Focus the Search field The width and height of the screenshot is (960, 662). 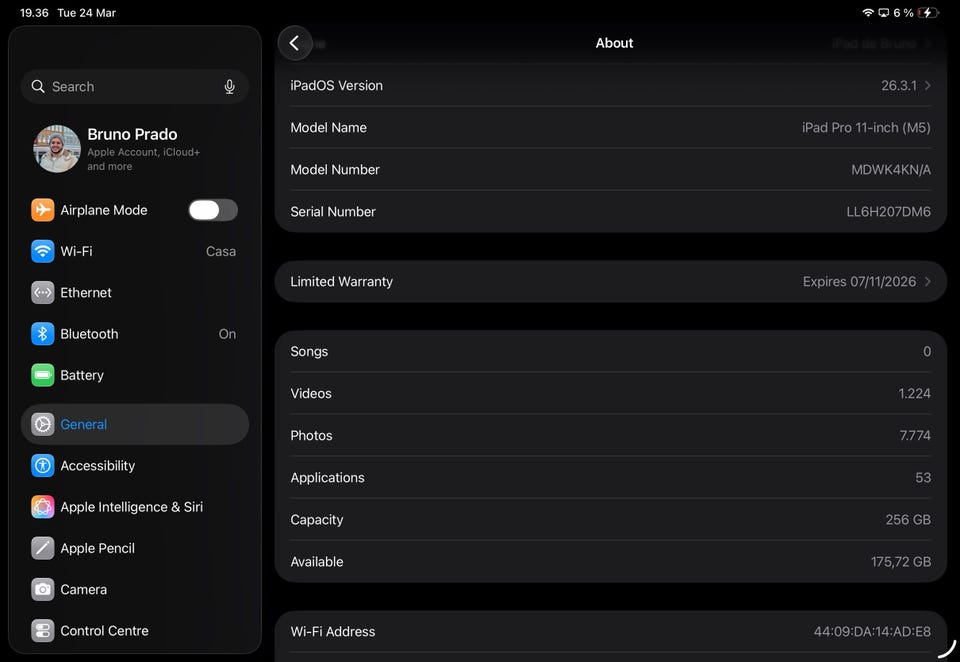(x=135, y=86)
